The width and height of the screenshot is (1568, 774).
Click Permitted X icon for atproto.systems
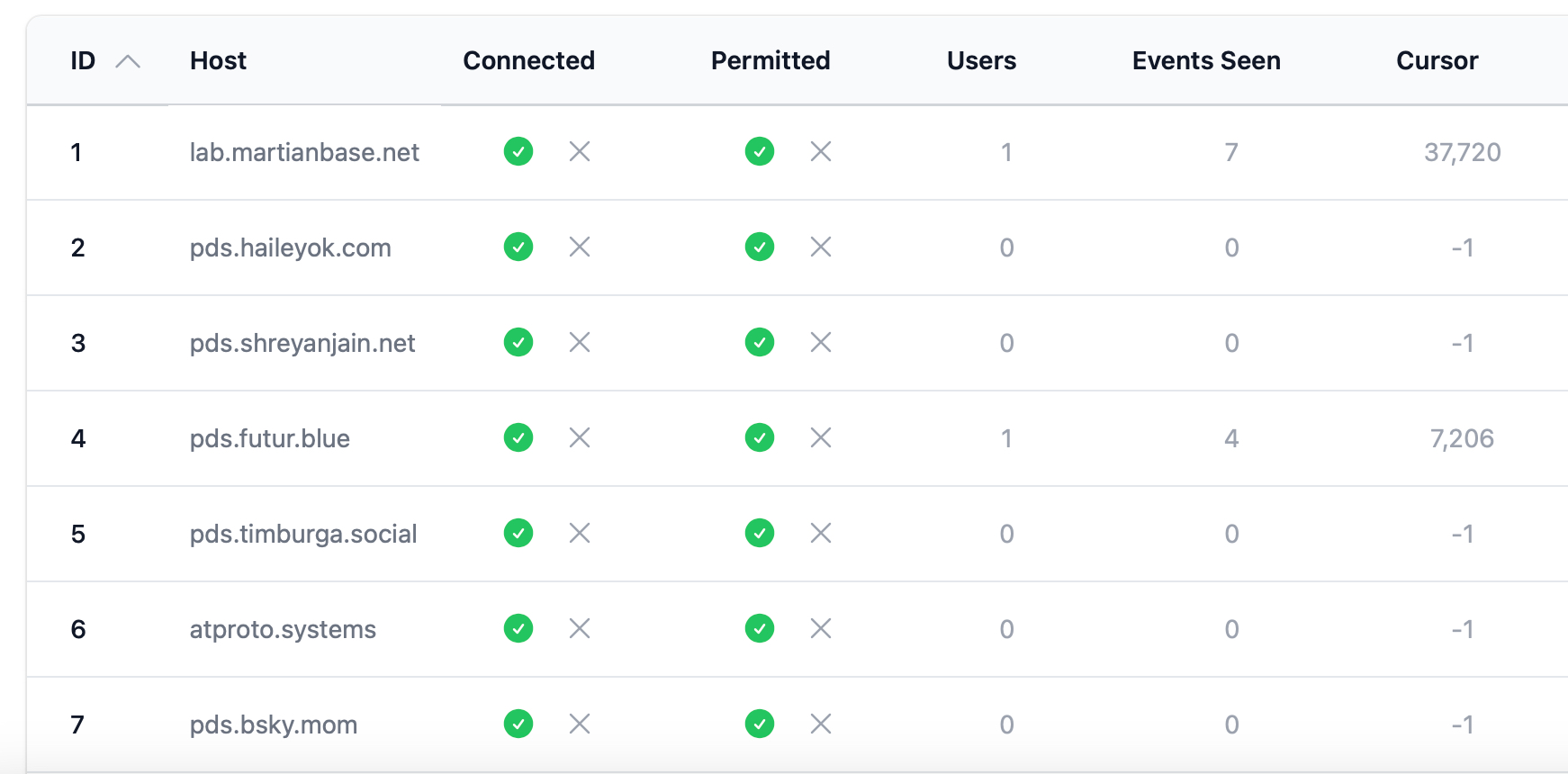(820, 629)
